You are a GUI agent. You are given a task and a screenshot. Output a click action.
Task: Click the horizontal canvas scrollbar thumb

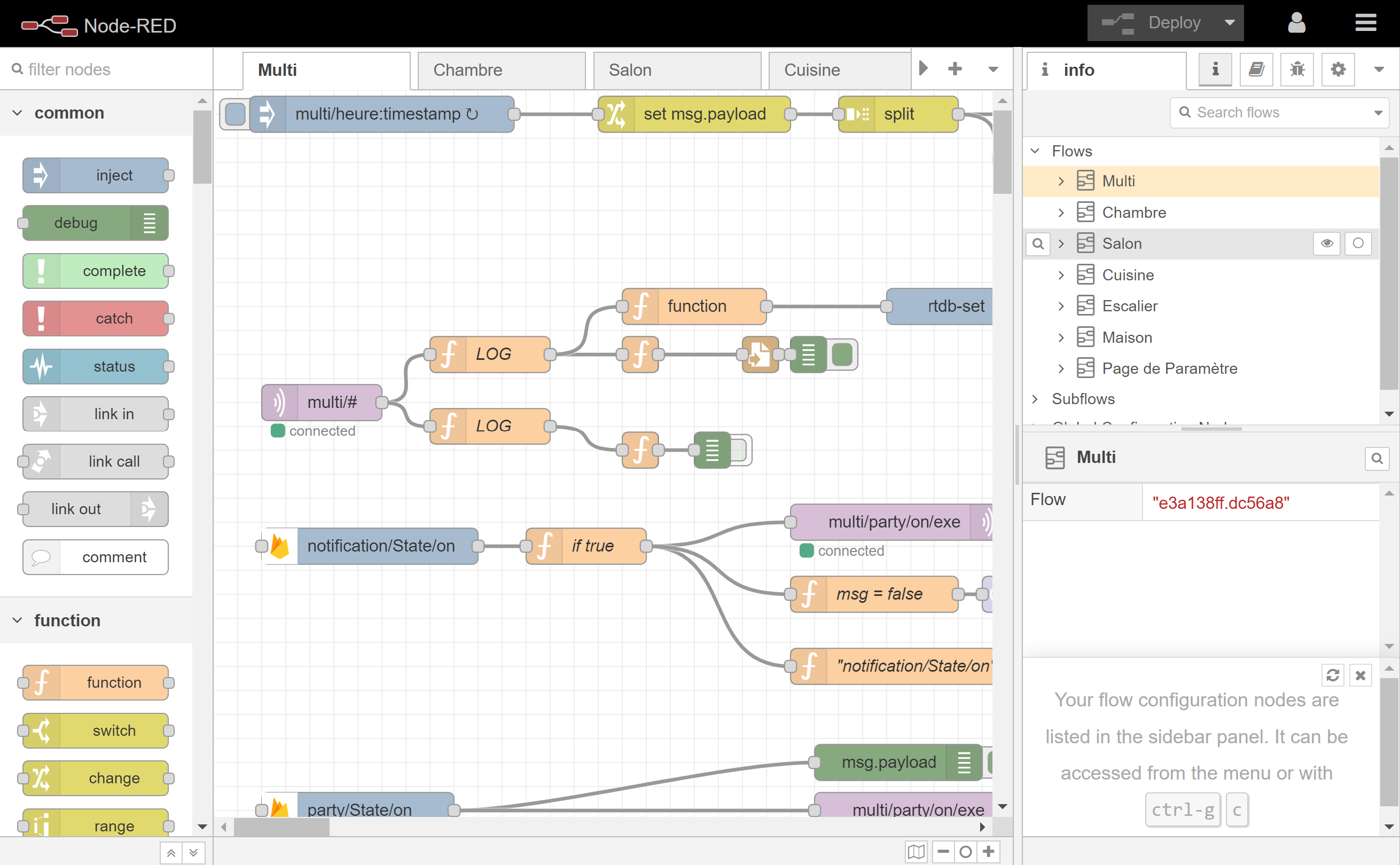coord(281,827)
